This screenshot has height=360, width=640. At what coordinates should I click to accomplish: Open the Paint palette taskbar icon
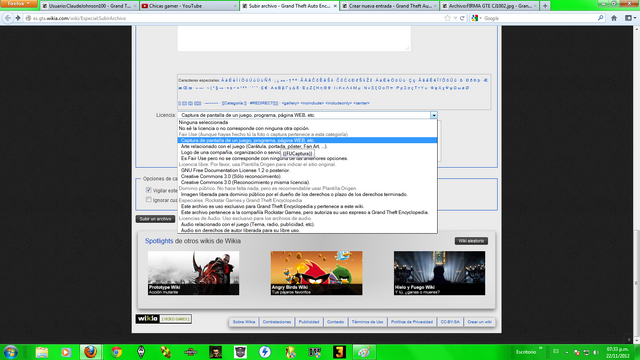coord(364,352)
